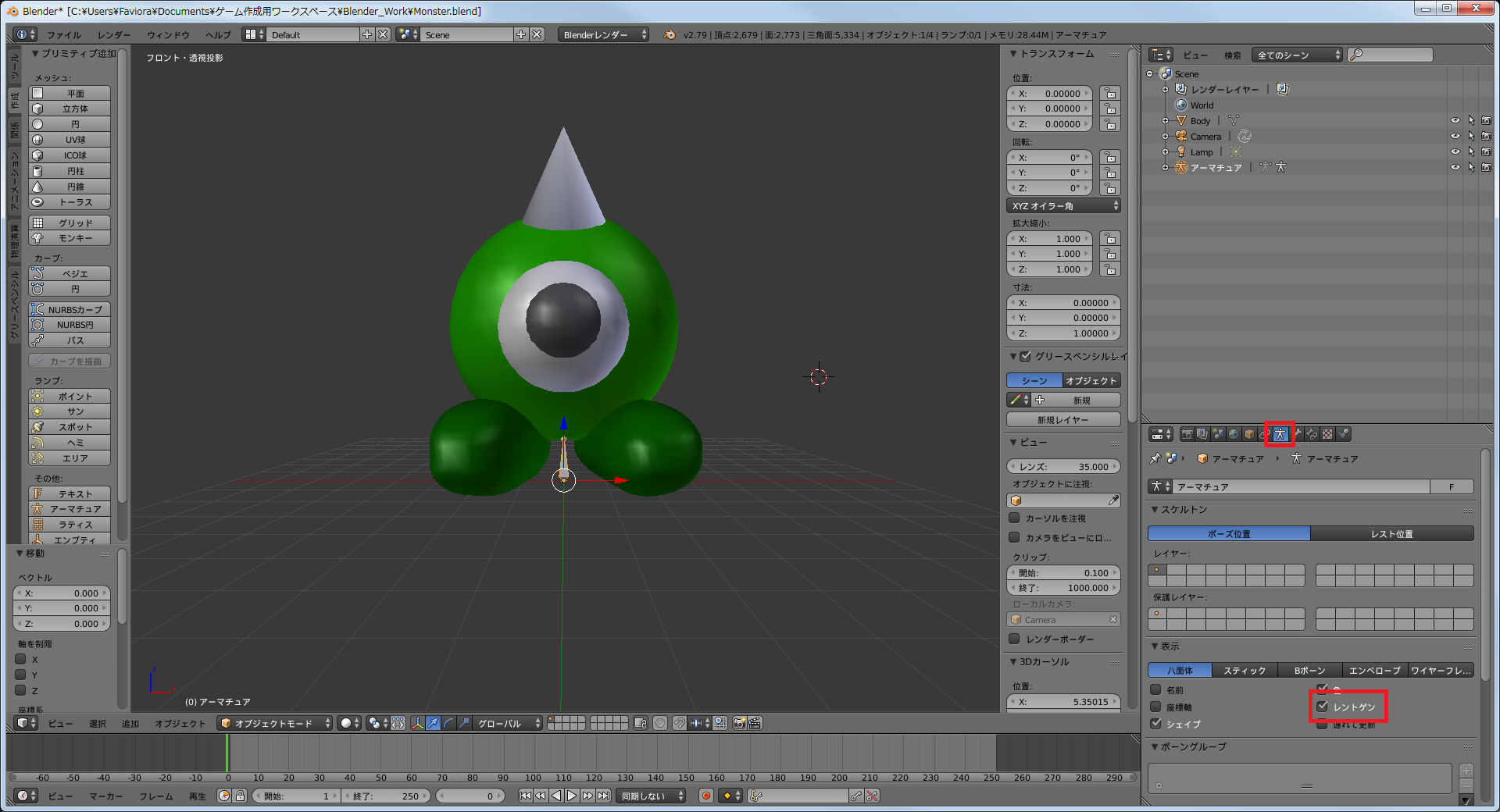
Task: Toggle the レントゲン (X-Ray) checkbox
Action: (x=1322, y=706)
